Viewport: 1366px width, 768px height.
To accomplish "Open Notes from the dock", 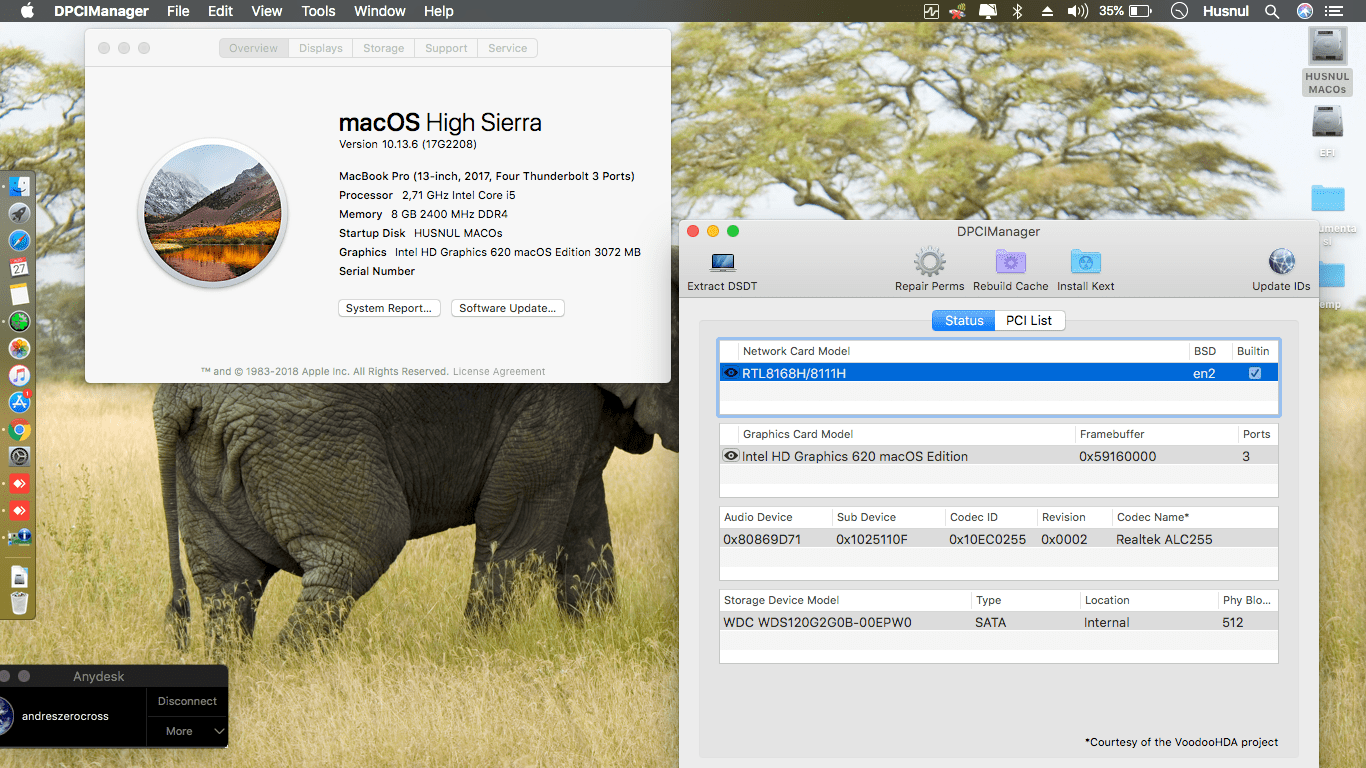I will (19, 295).
